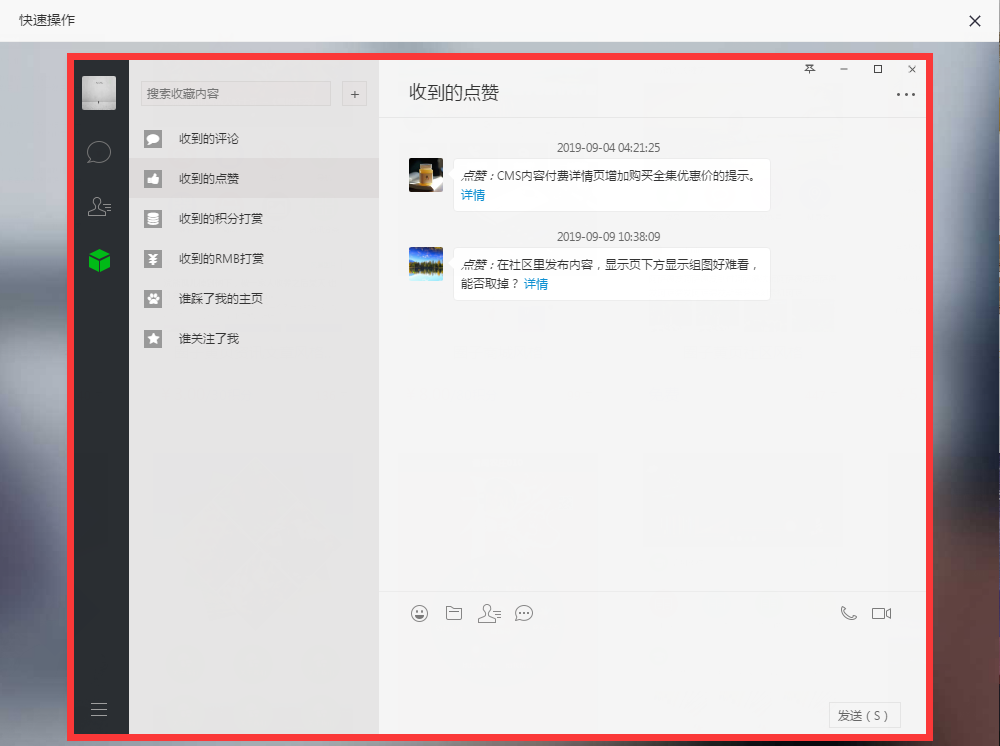Open the hamburger menu at sidebar bottom
The image size is (1000, 746).
coord(99,710)
